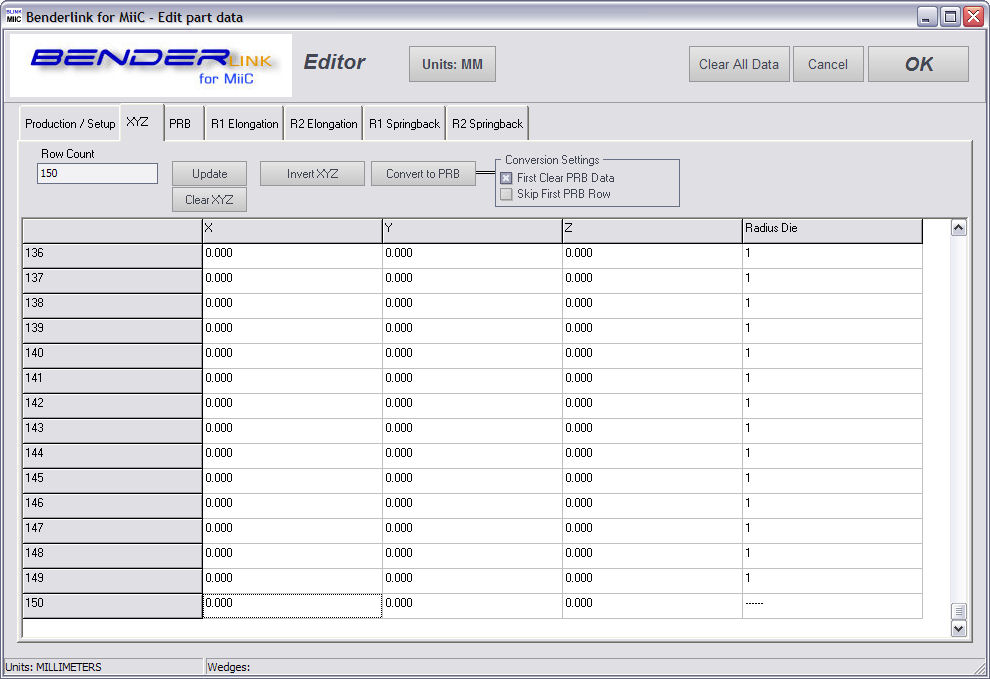This screenshot has height=679, width=990.
Task: Select the R2 Springback tab
Action: pos(487,124)
